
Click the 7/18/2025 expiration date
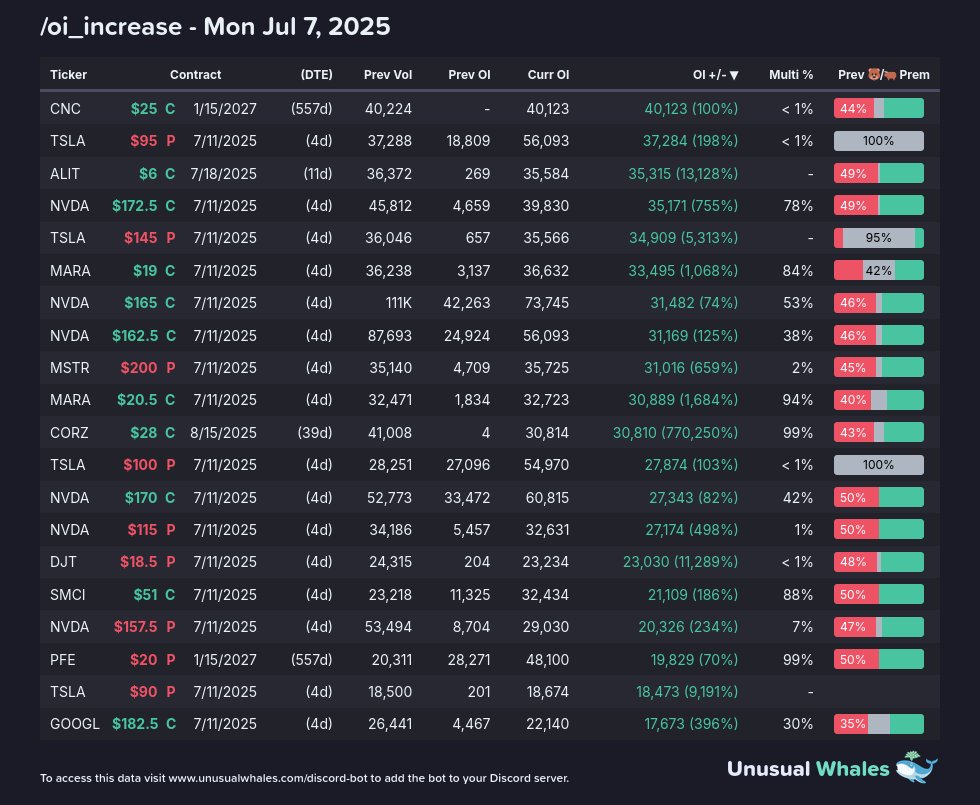(223, 173)
